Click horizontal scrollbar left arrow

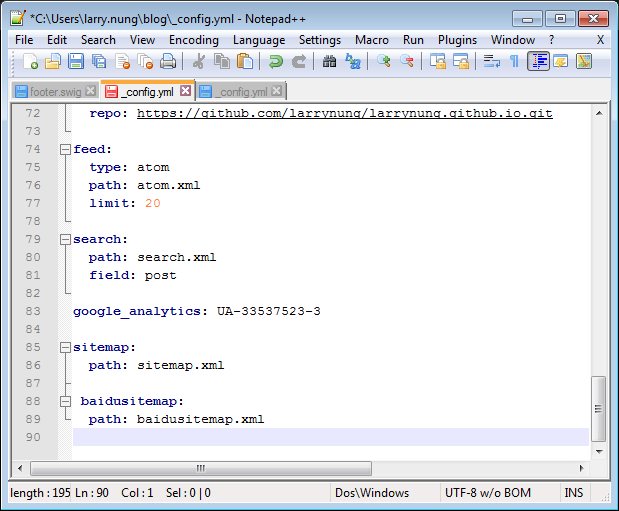tap(20, 469)
